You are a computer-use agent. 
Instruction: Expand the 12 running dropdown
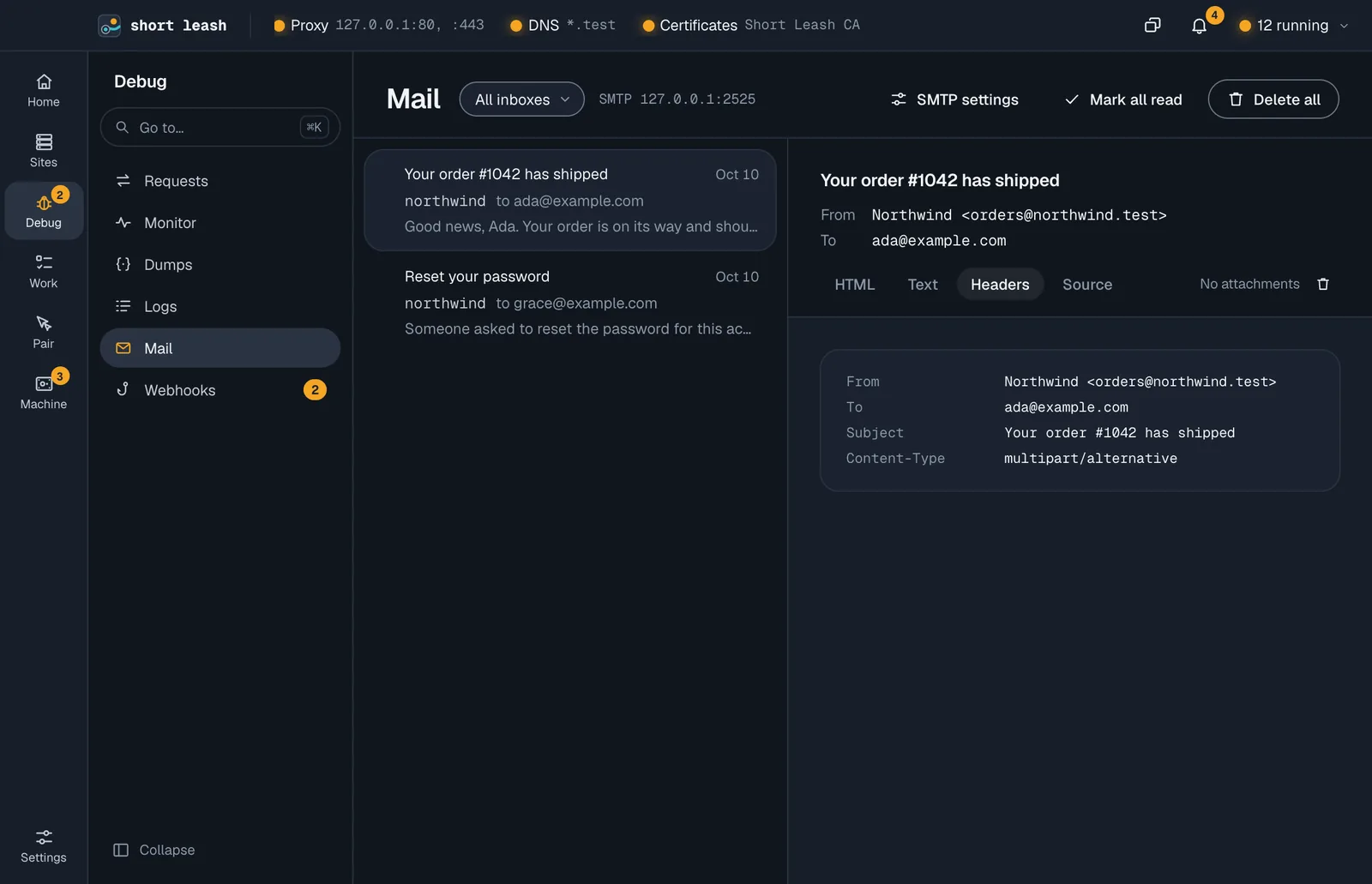tap(1294, 26)
